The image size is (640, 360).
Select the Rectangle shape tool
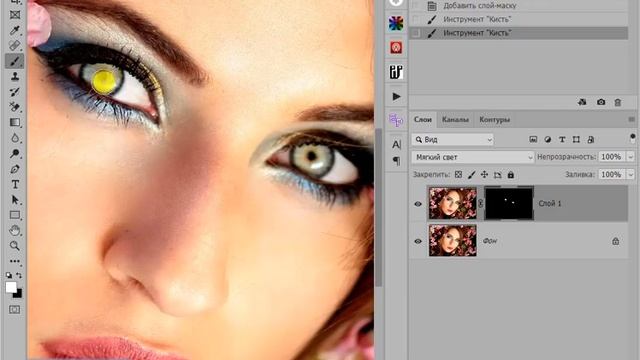coord(15,215)
